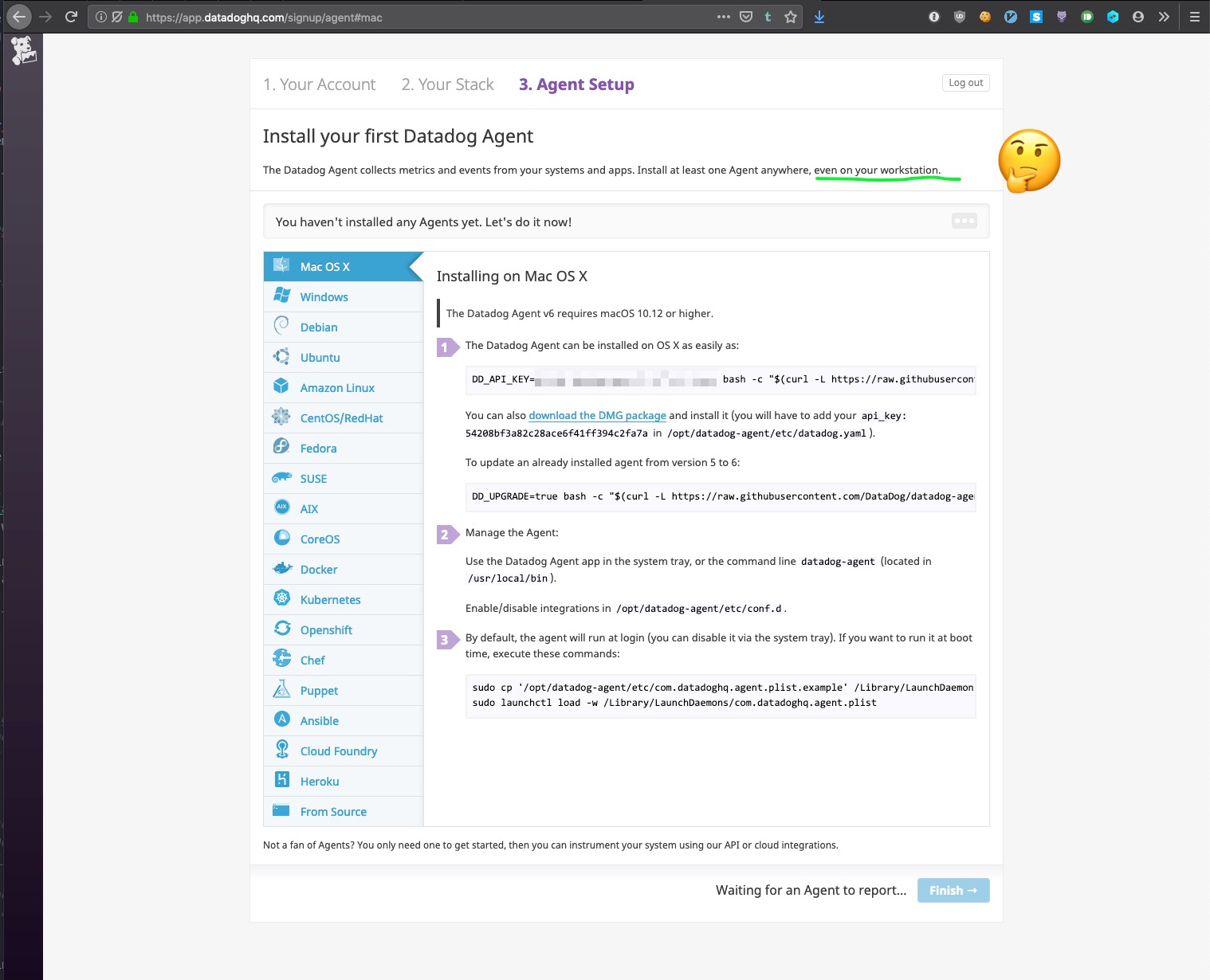Open the Firefox hamburger menu
The height and width of the screenshot is (980, 1210).
[1194, 17]
